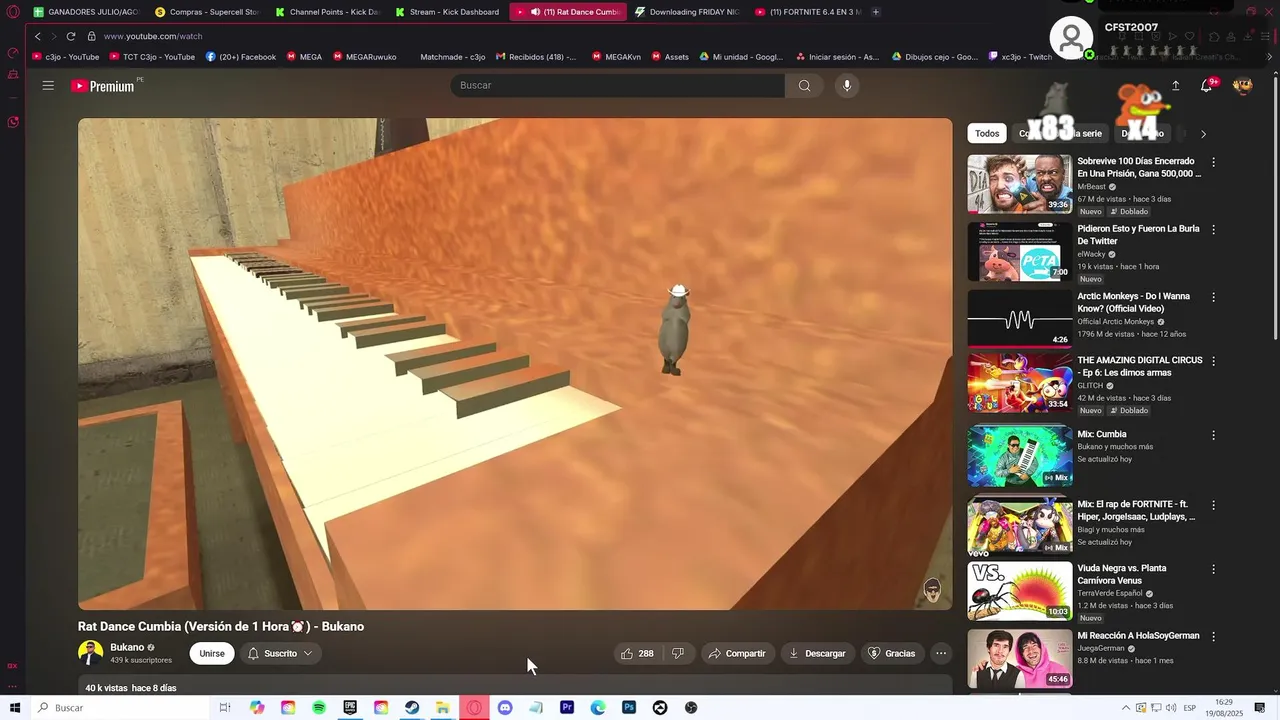1280x720 pixels.
Task: Click the Windows Start button
Action: pos(14,708)
